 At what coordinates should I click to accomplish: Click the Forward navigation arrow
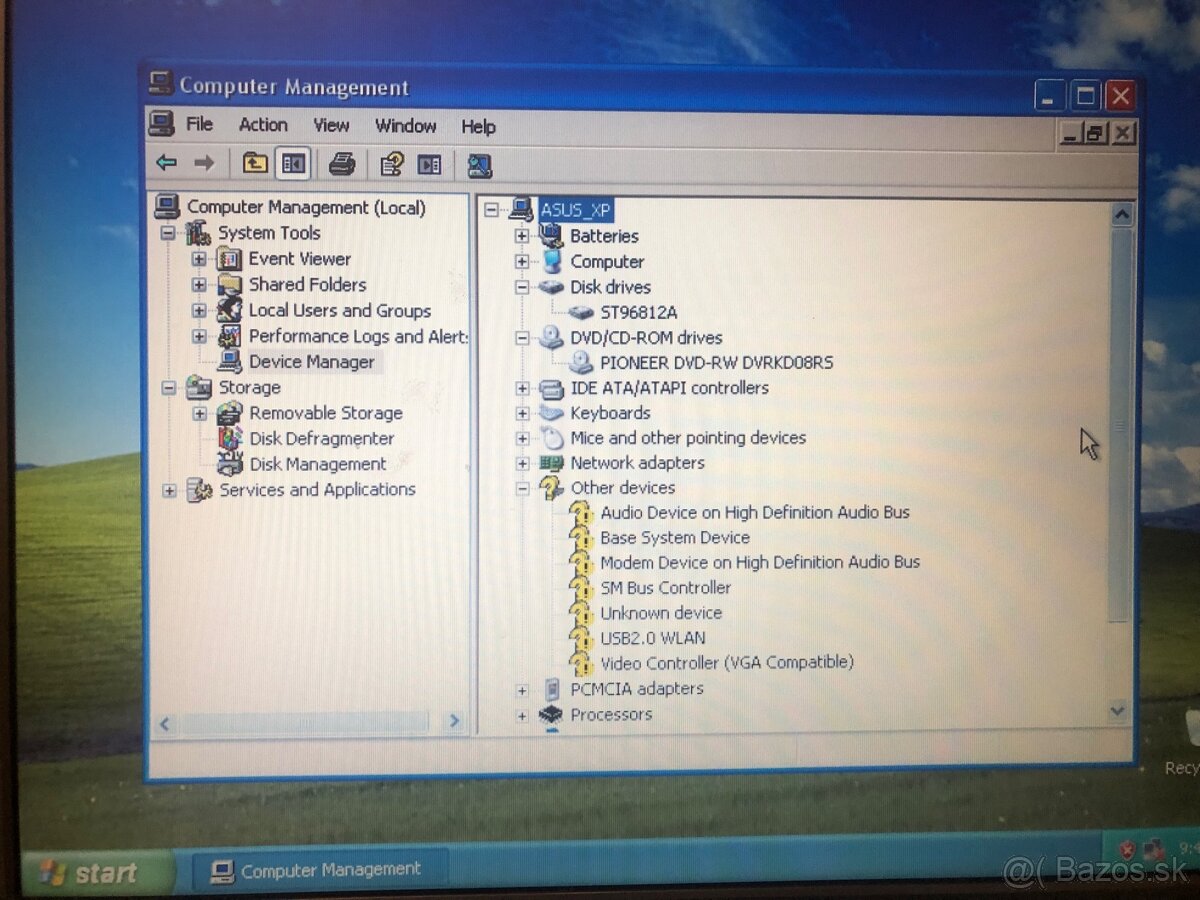pyautogui.click(x=204, y=163)
